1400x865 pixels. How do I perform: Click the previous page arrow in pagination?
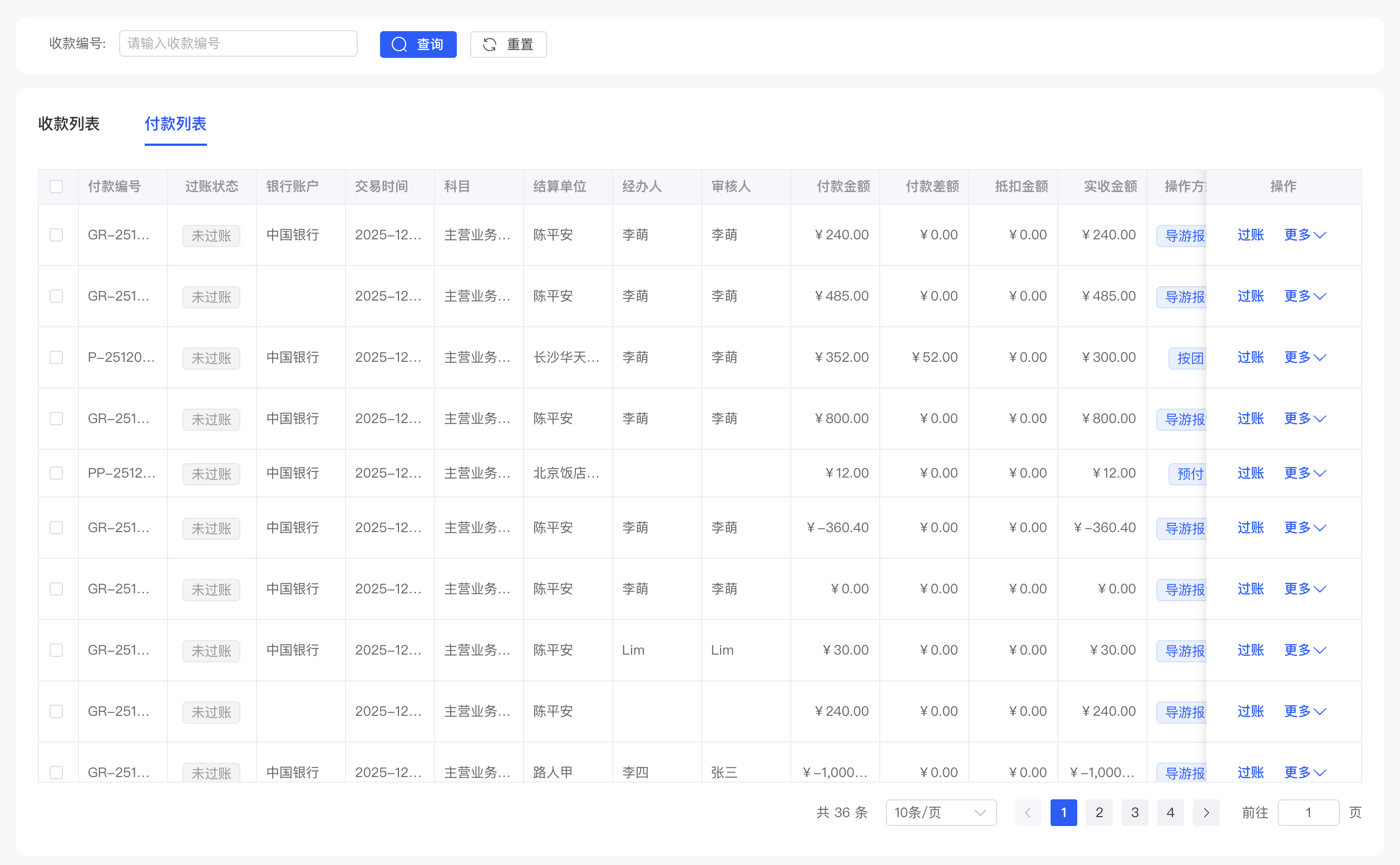(1028, 812)
